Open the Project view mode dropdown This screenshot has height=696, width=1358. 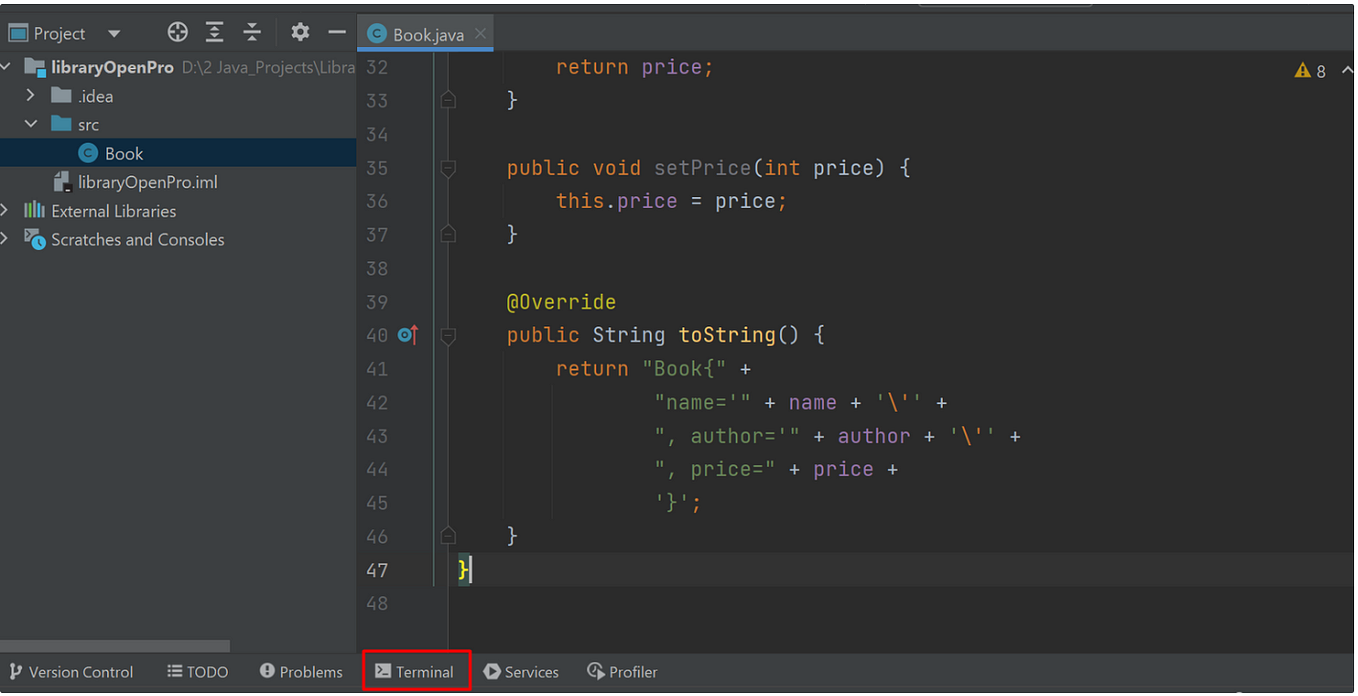coord(113,32)
